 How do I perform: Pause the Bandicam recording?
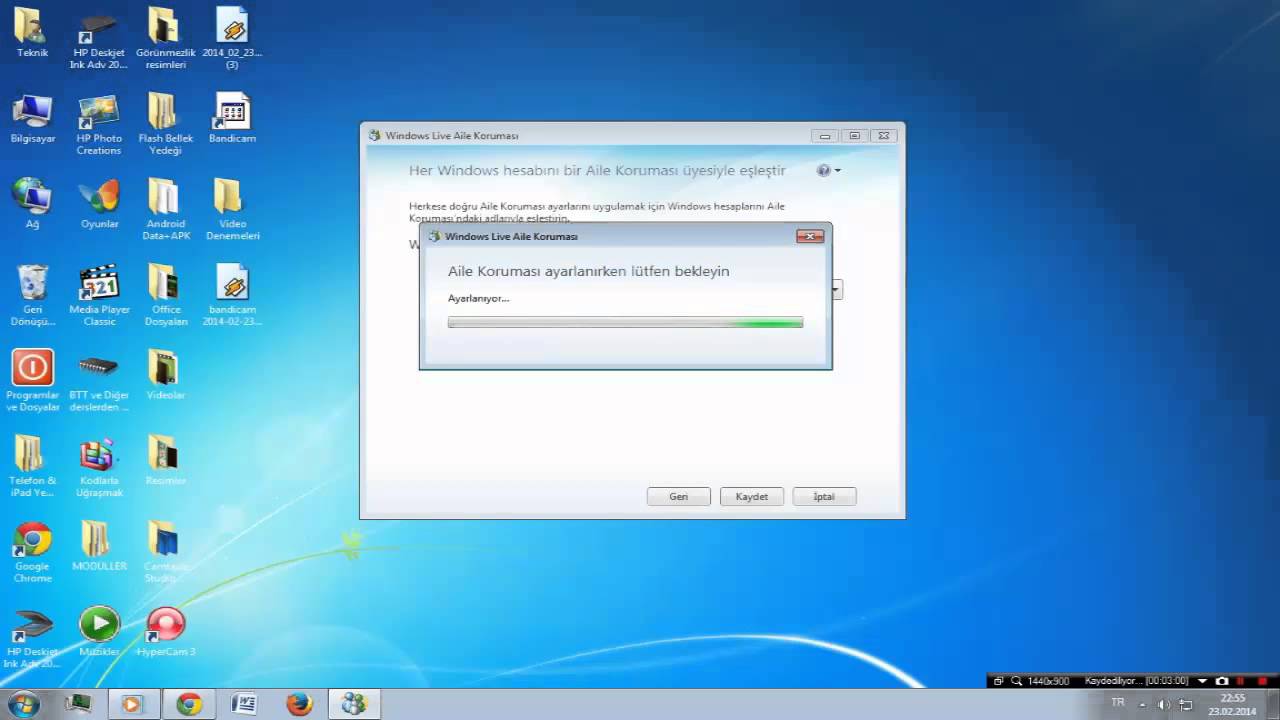coord(1239,681)
